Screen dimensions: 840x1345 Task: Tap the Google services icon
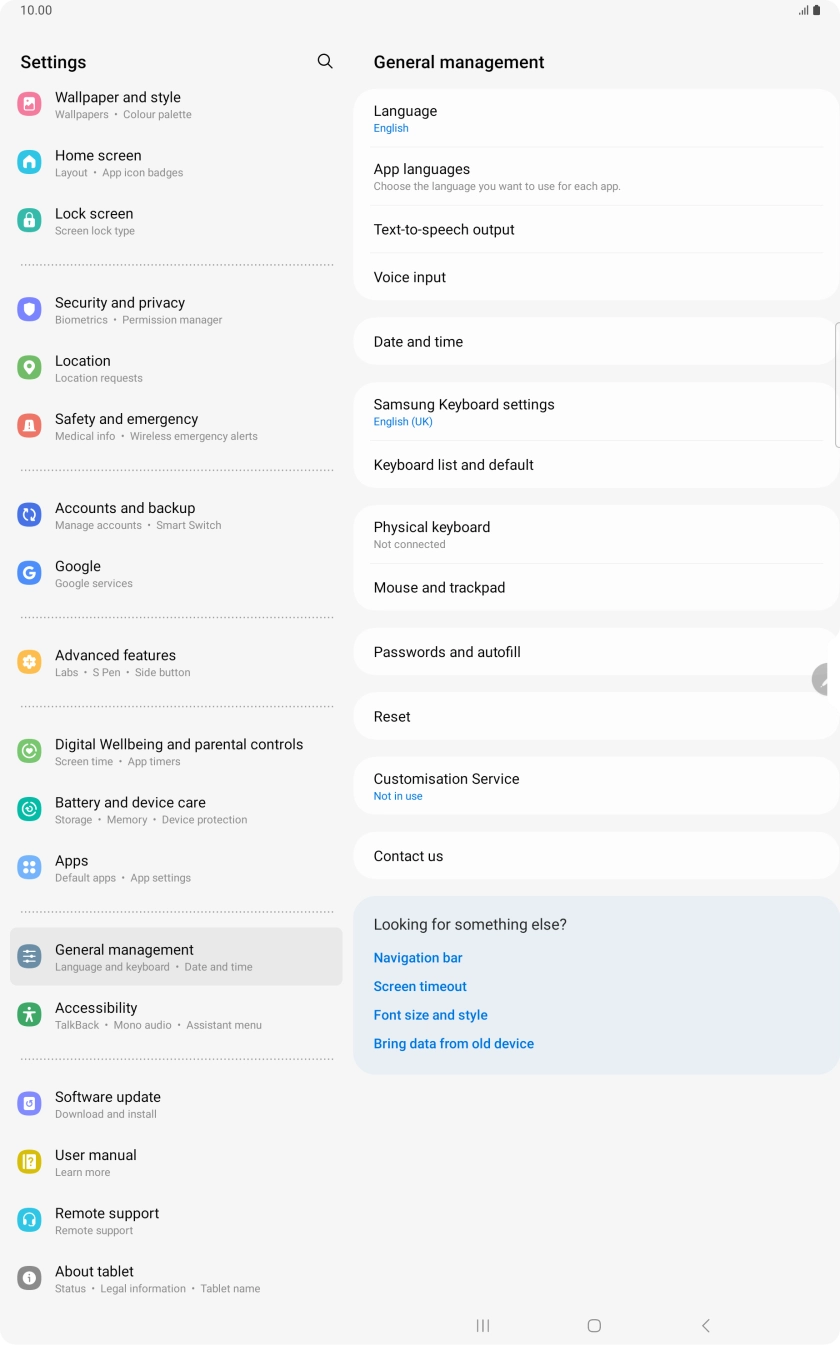pyautogui.click(x=30, y=573)
